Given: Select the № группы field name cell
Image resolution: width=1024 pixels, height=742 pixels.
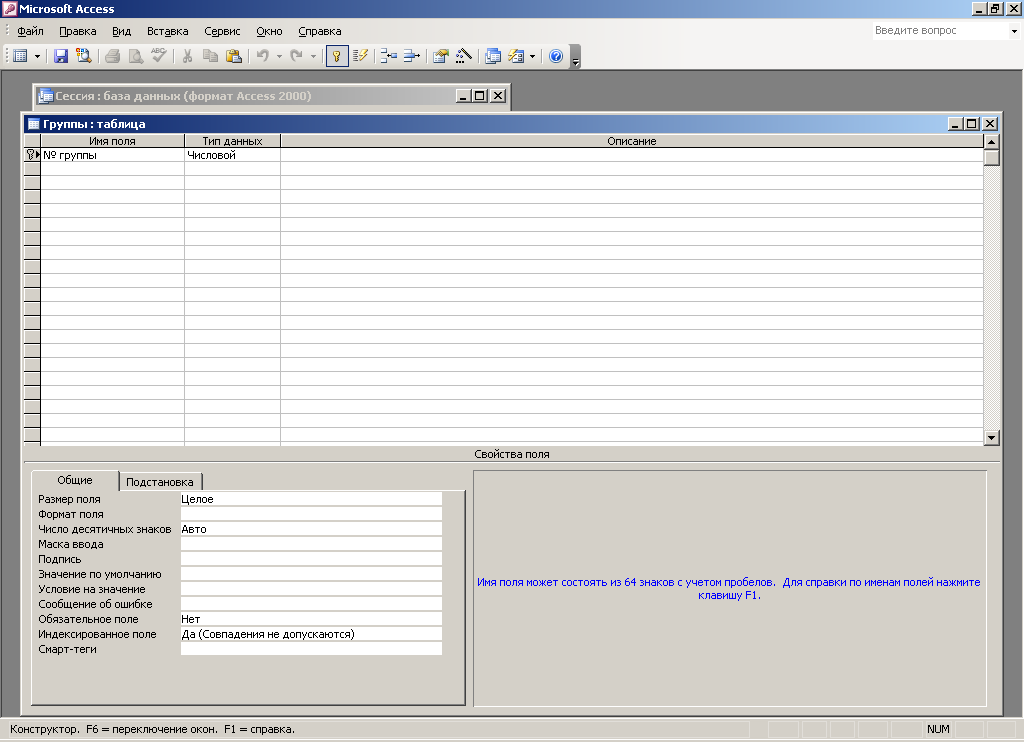Looking at the screenshot, I should point(112,155).
